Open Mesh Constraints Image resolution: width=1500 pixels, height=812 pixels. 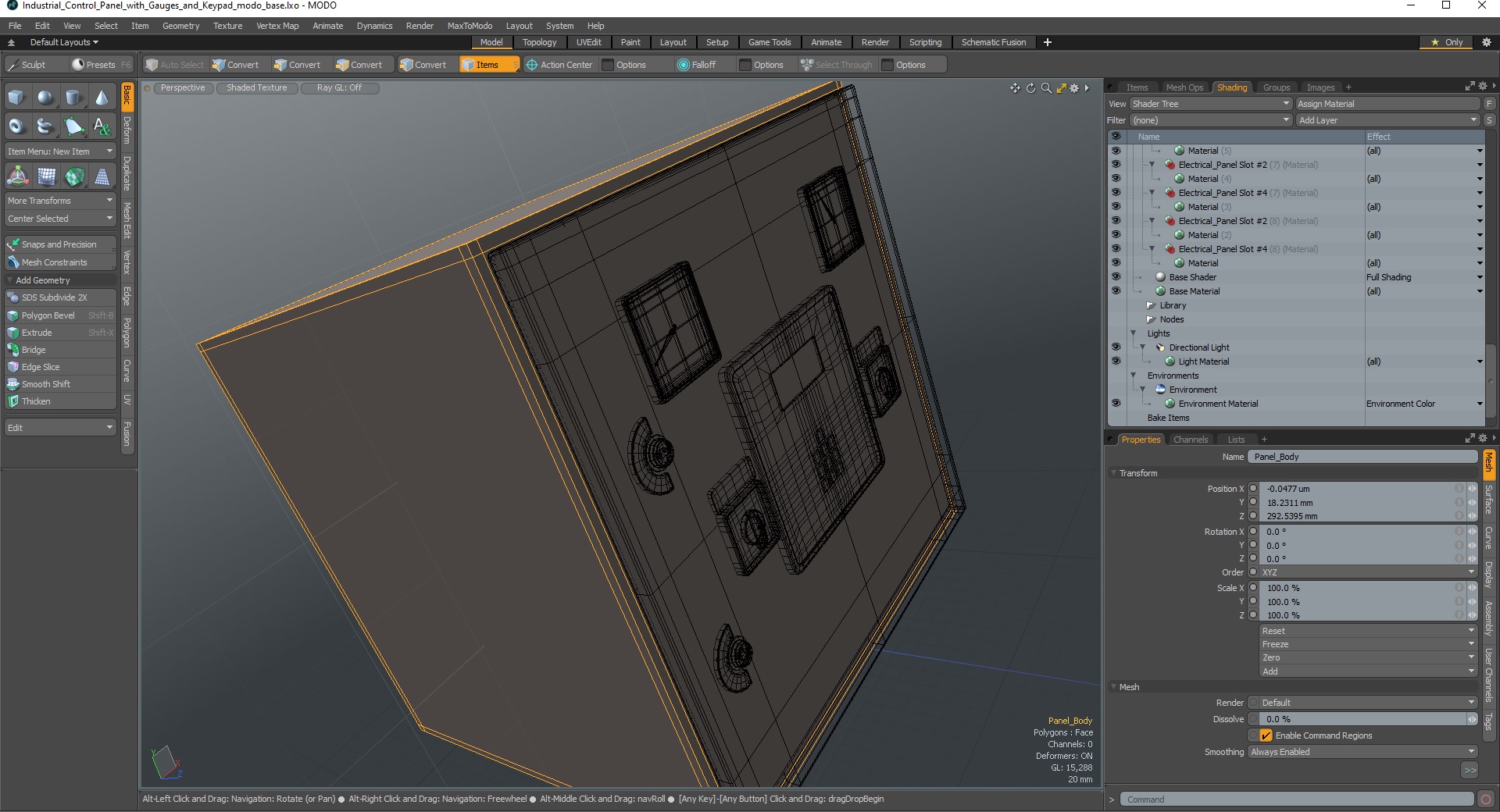coord(60,262)
